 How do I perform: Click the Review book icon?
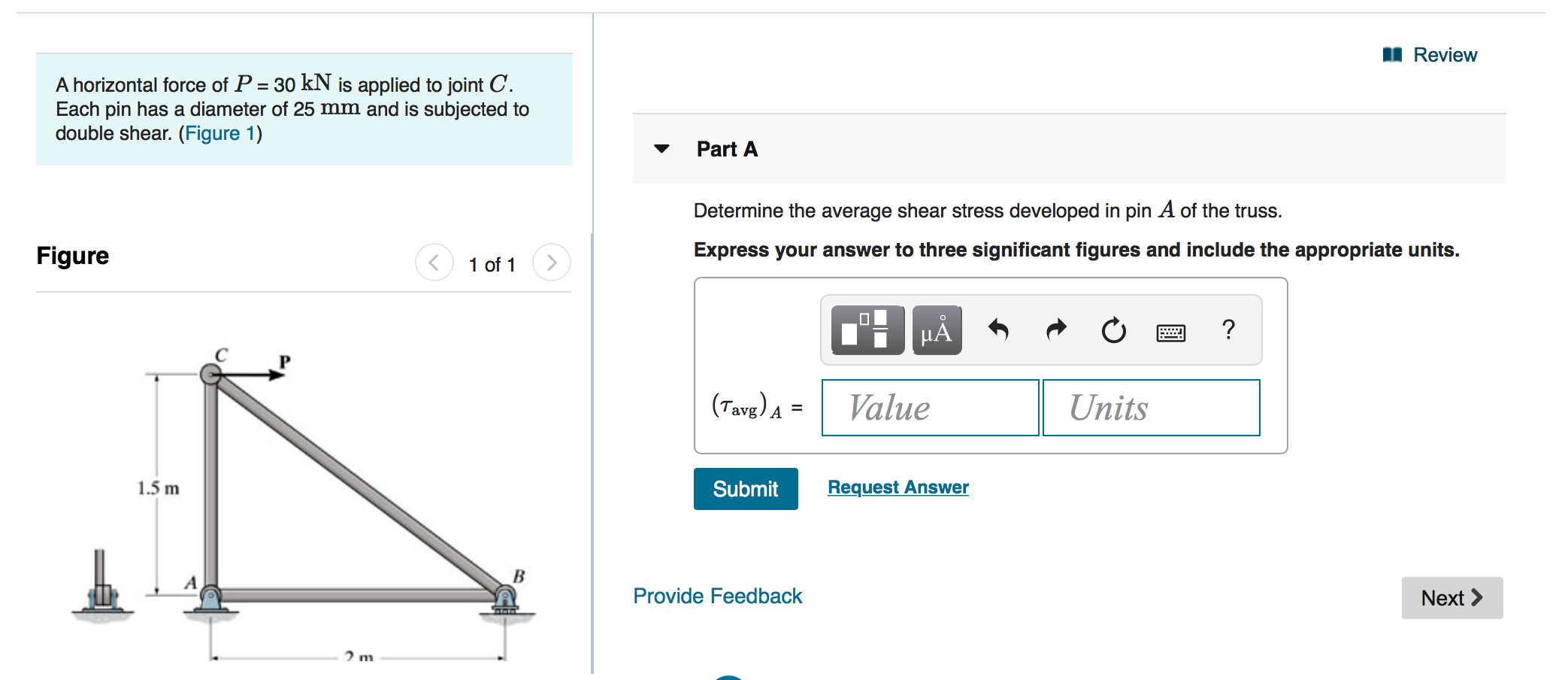[x=1394, y=53]
